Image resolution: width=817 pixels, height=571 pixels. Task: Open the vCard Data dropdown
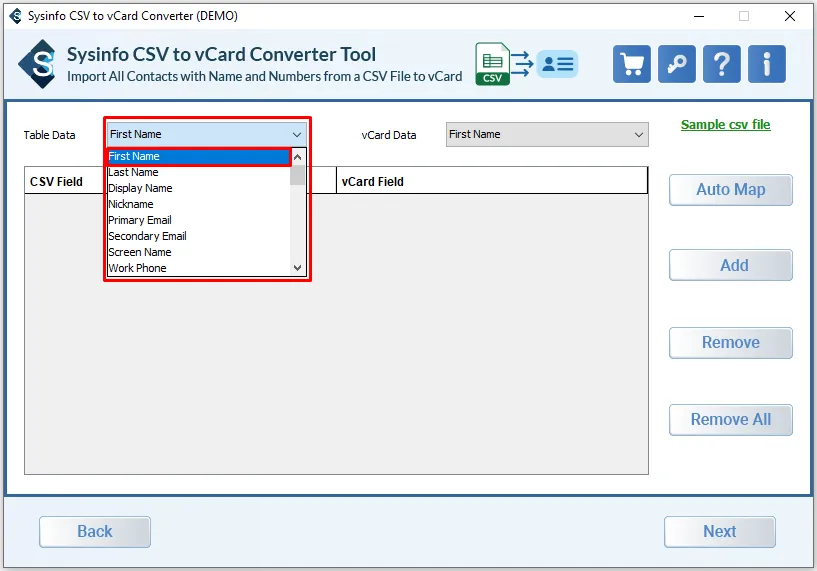tap(547, 134)
